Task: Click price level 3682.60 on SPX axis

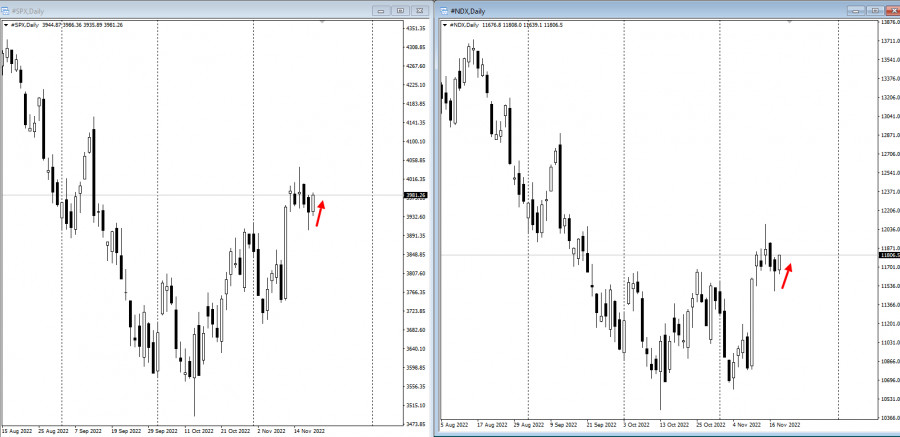Action: [416, 330]
